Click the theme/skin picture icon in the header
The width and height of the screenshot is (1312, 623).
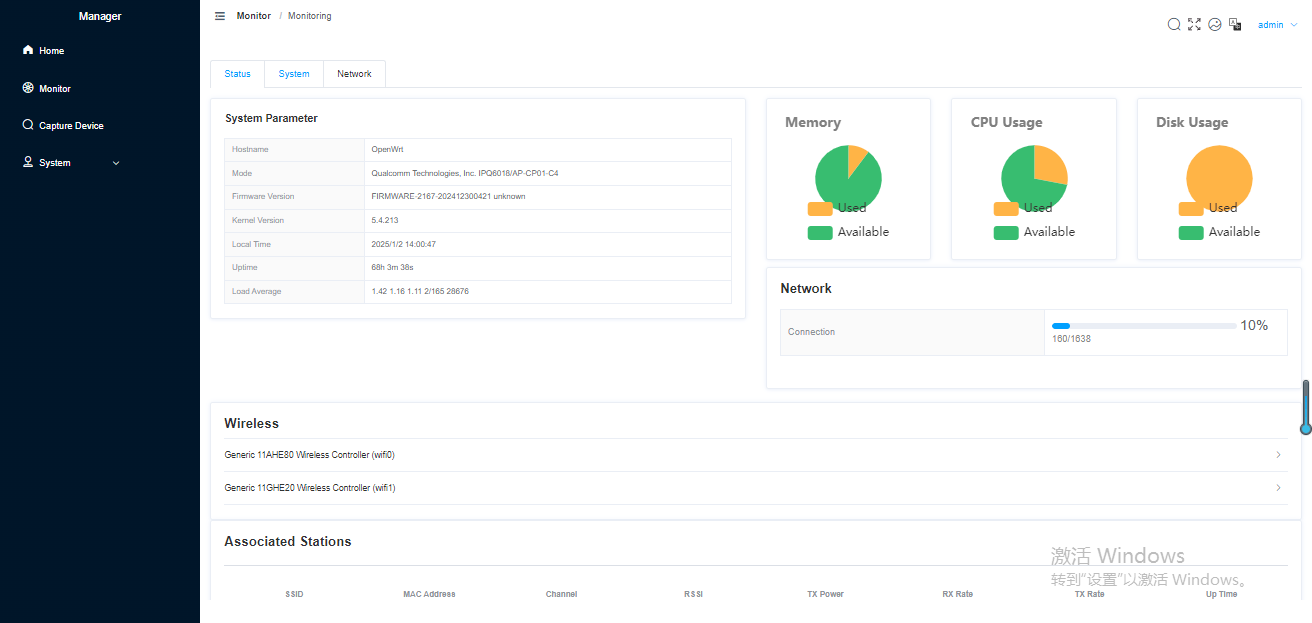(x=1215, y=24)
